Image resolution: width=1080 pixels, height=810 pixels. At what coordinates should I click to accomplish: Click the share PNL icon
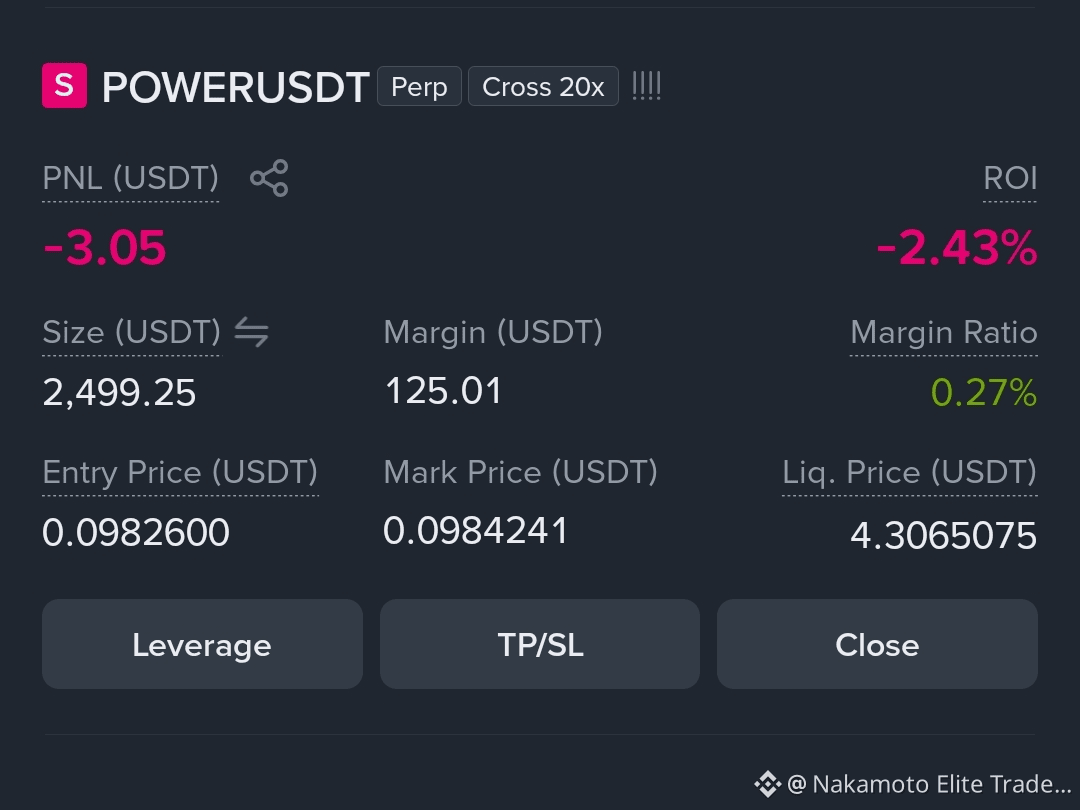[269, 178]
